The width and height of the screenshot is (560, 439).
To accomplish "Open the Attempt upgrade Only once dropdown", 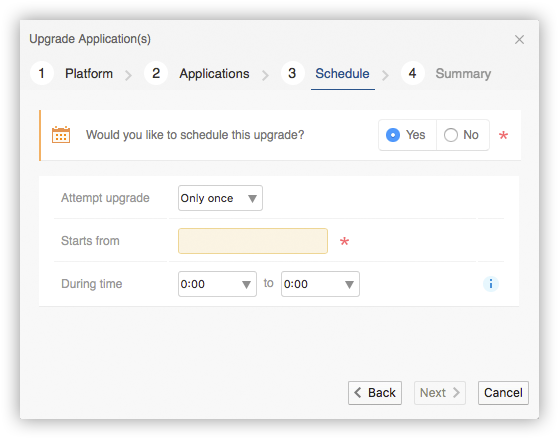I will [x=220, y=198].
